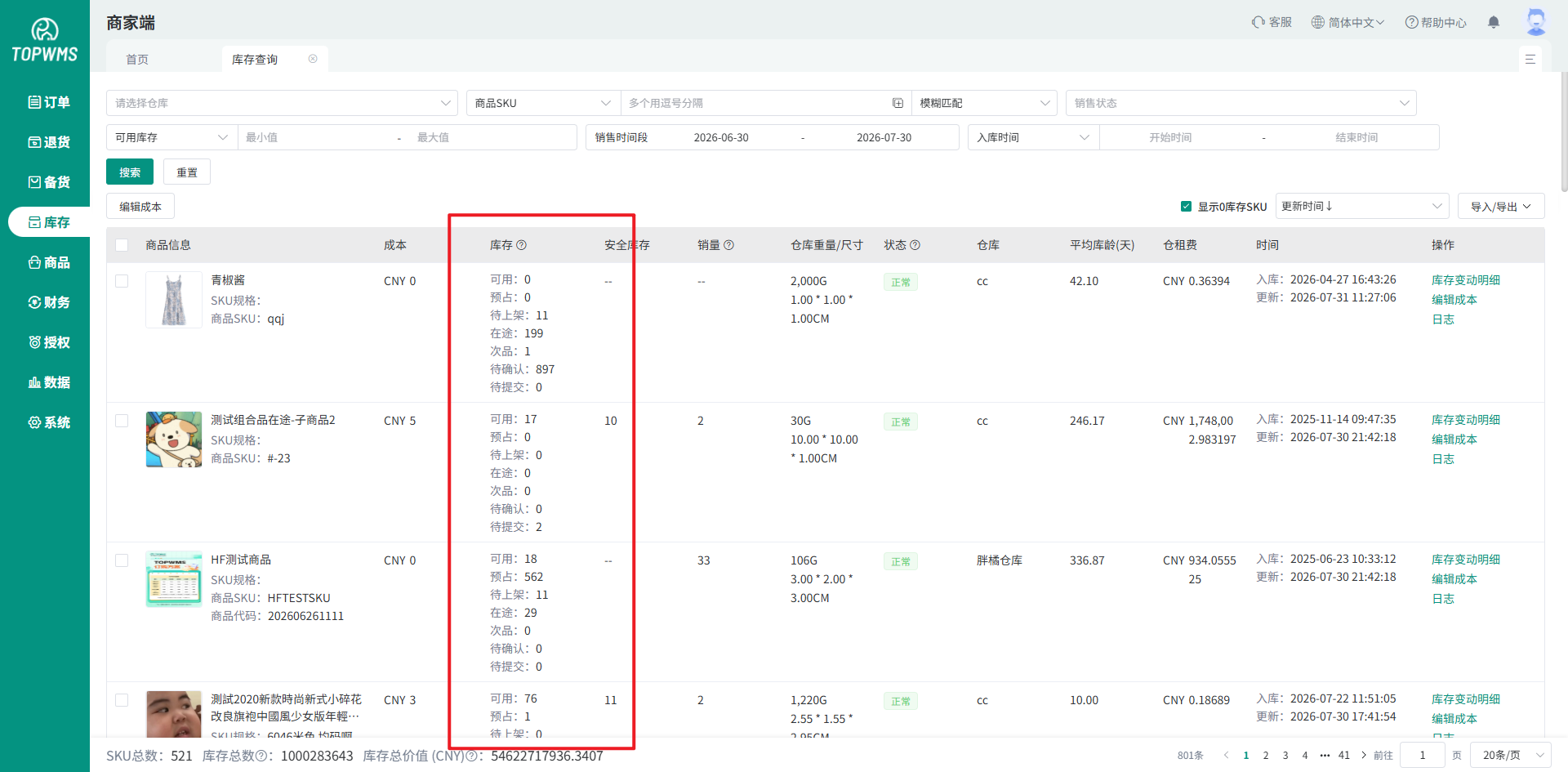Click the pagination ellipsis
Screen dimensions: 1568x772
[x=1325, y=755]
